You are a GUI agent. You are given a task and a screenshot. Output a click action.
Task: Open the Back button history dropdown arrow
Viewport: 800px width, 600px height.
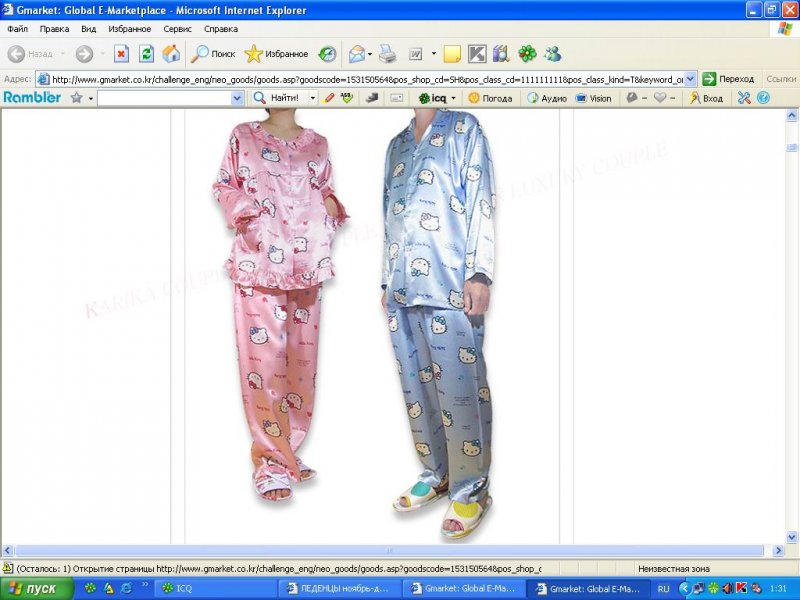coord(63,54)
